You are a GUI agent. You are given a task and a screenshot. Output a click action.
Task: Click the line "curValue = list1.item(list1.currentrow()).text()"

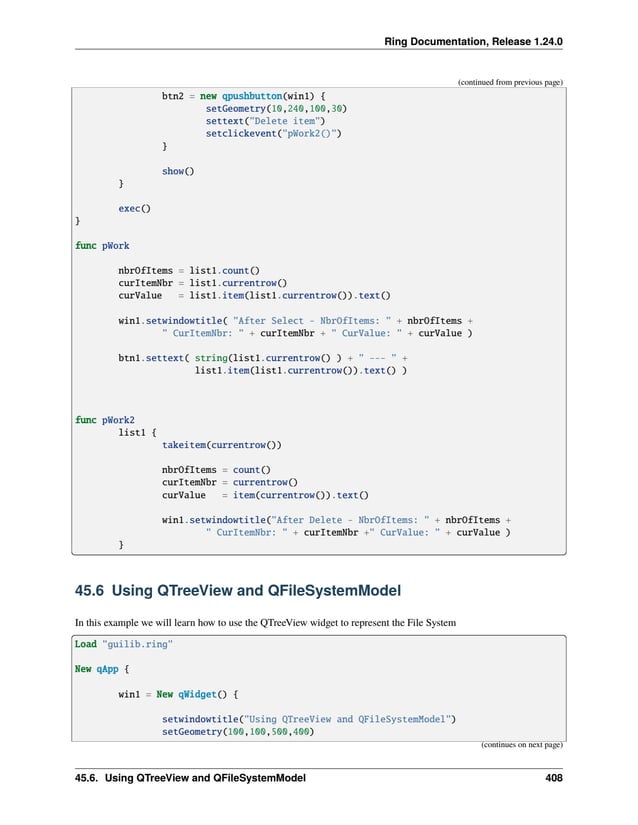[254, 296]
